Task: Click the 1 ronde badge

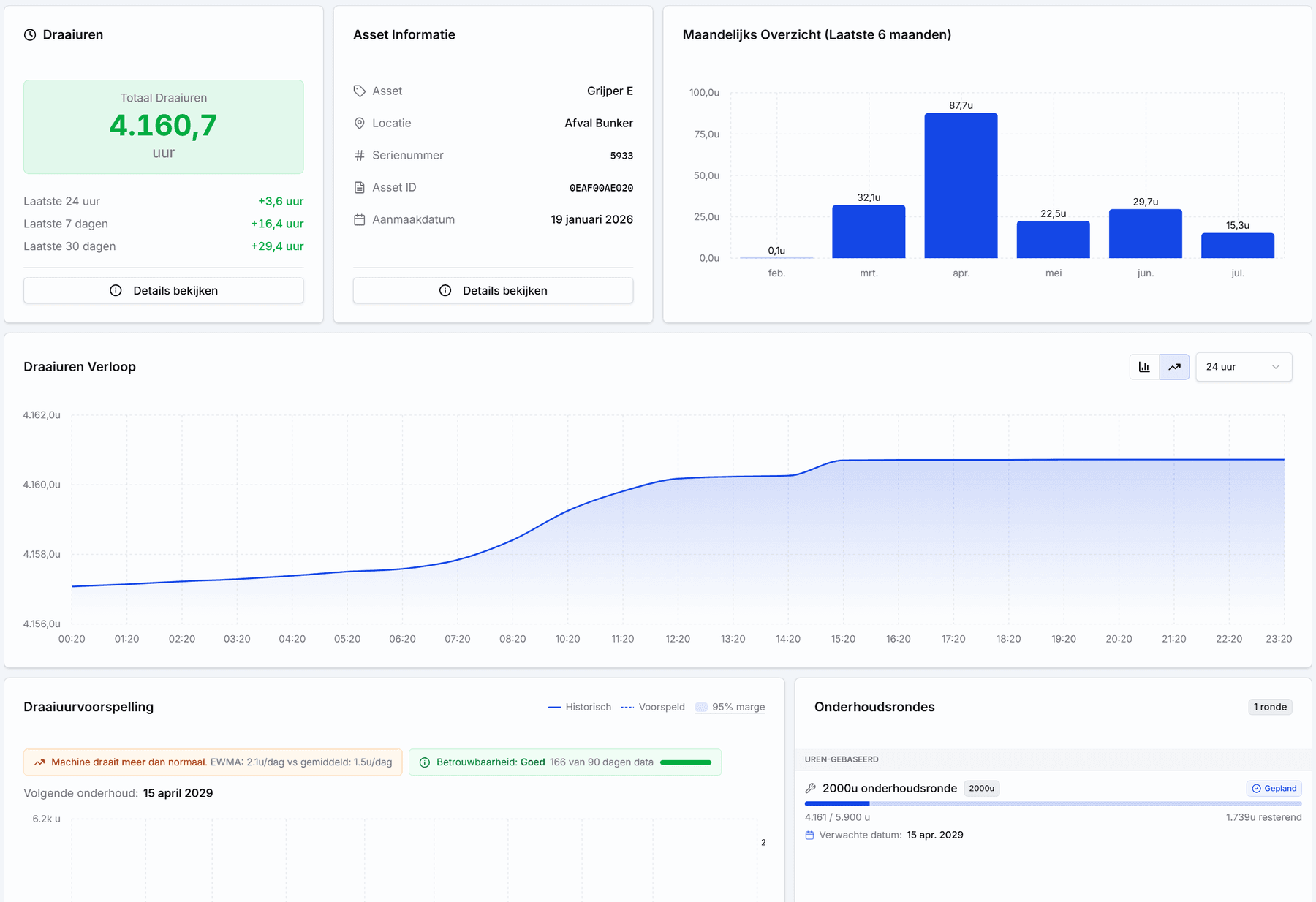Action: 1270,707
